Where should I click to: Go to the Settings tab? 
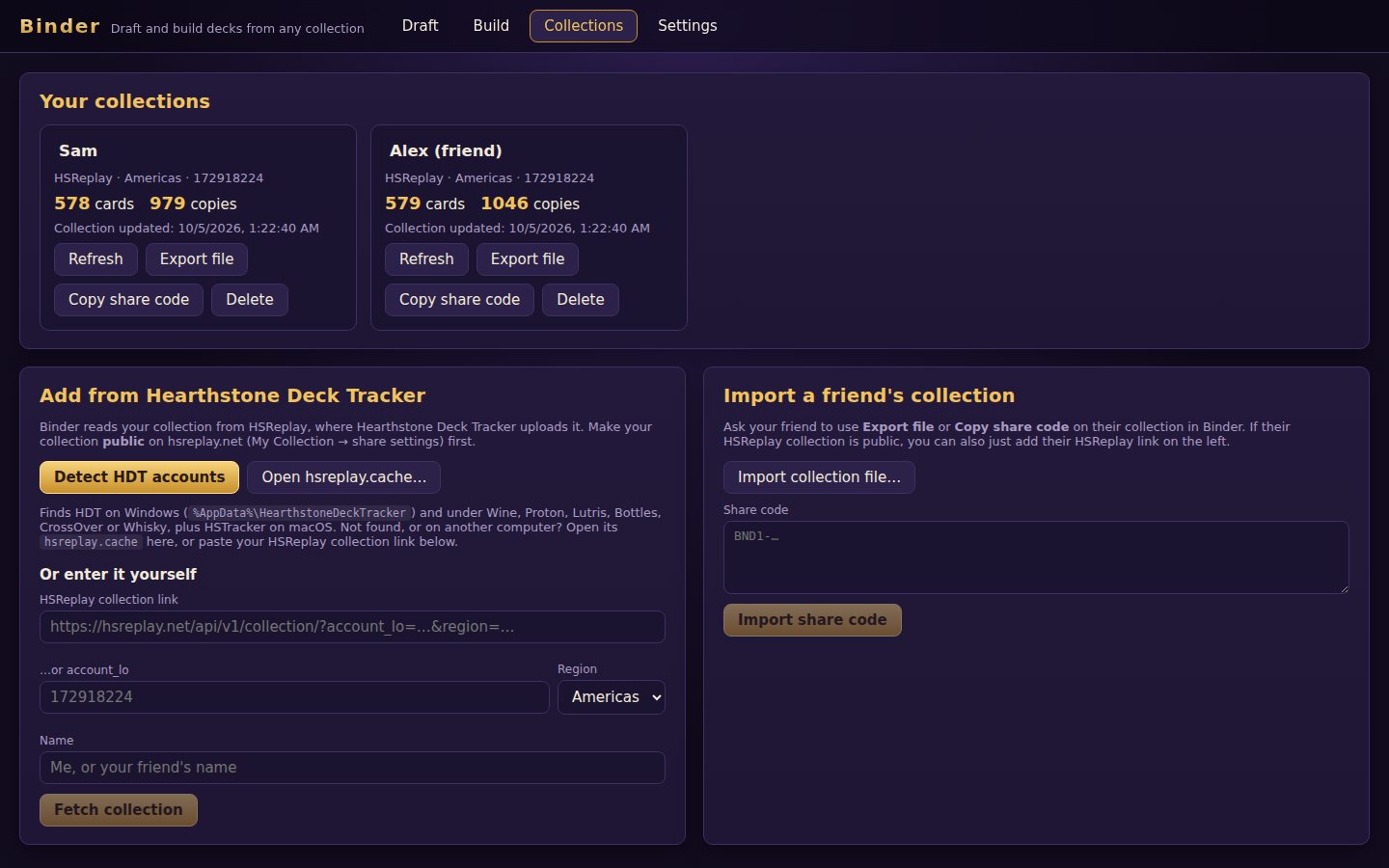tap(688, 26)
